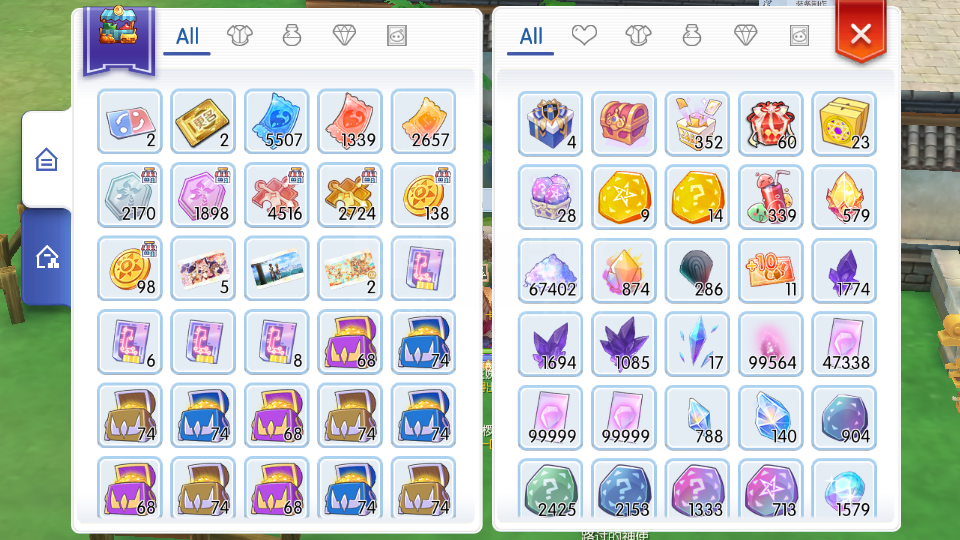Select the heart favorites tab in right panel
The height and width of the screenshot is (540, 960).
tap(584, 36)
